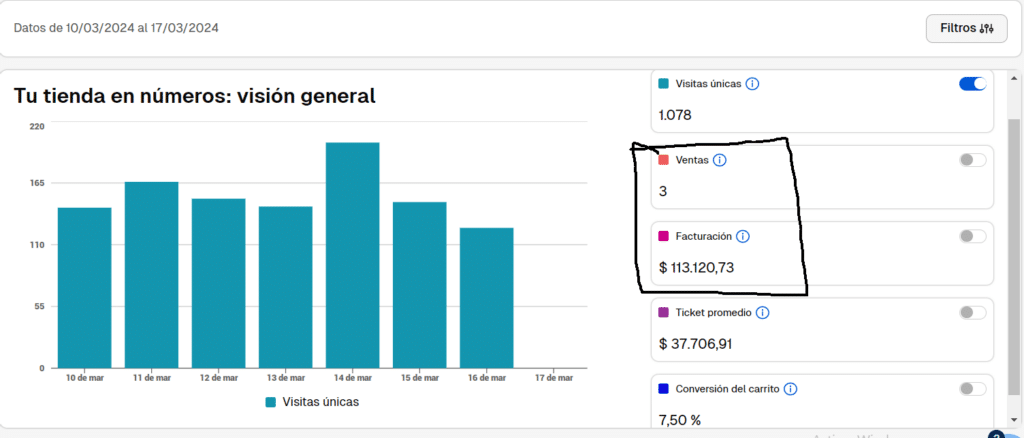The image size is (1024, 438).
Task: Open the Filtros button
Action: pos(967,29)
